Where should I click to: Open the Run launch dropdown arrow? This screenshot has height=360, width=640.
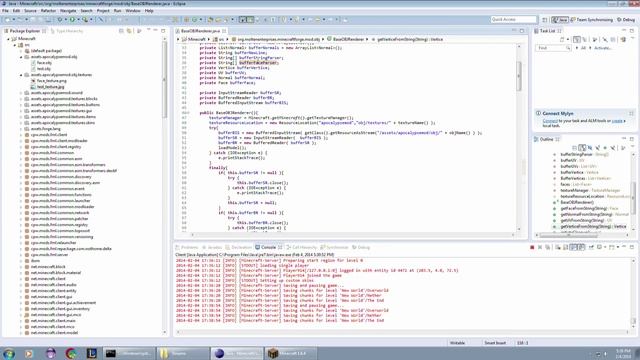(x=78, y=20)
